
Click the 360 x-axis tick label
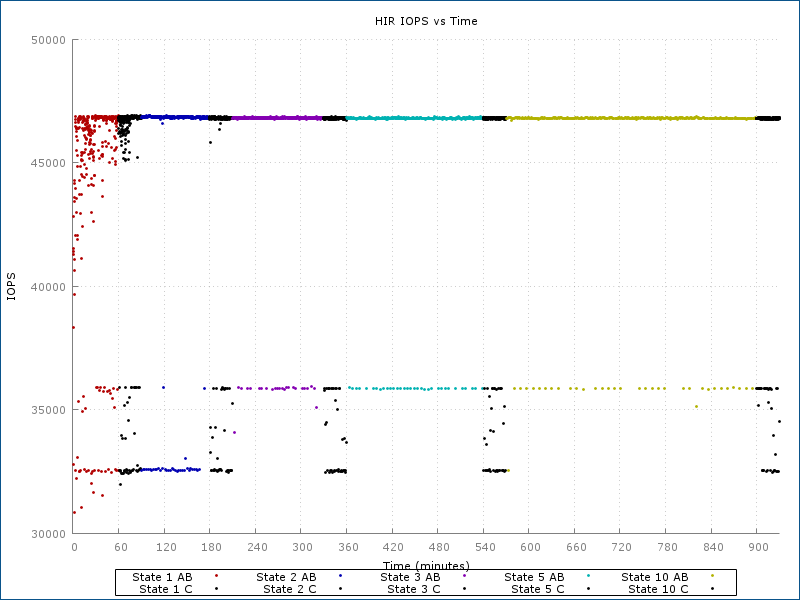coord(348,547)
